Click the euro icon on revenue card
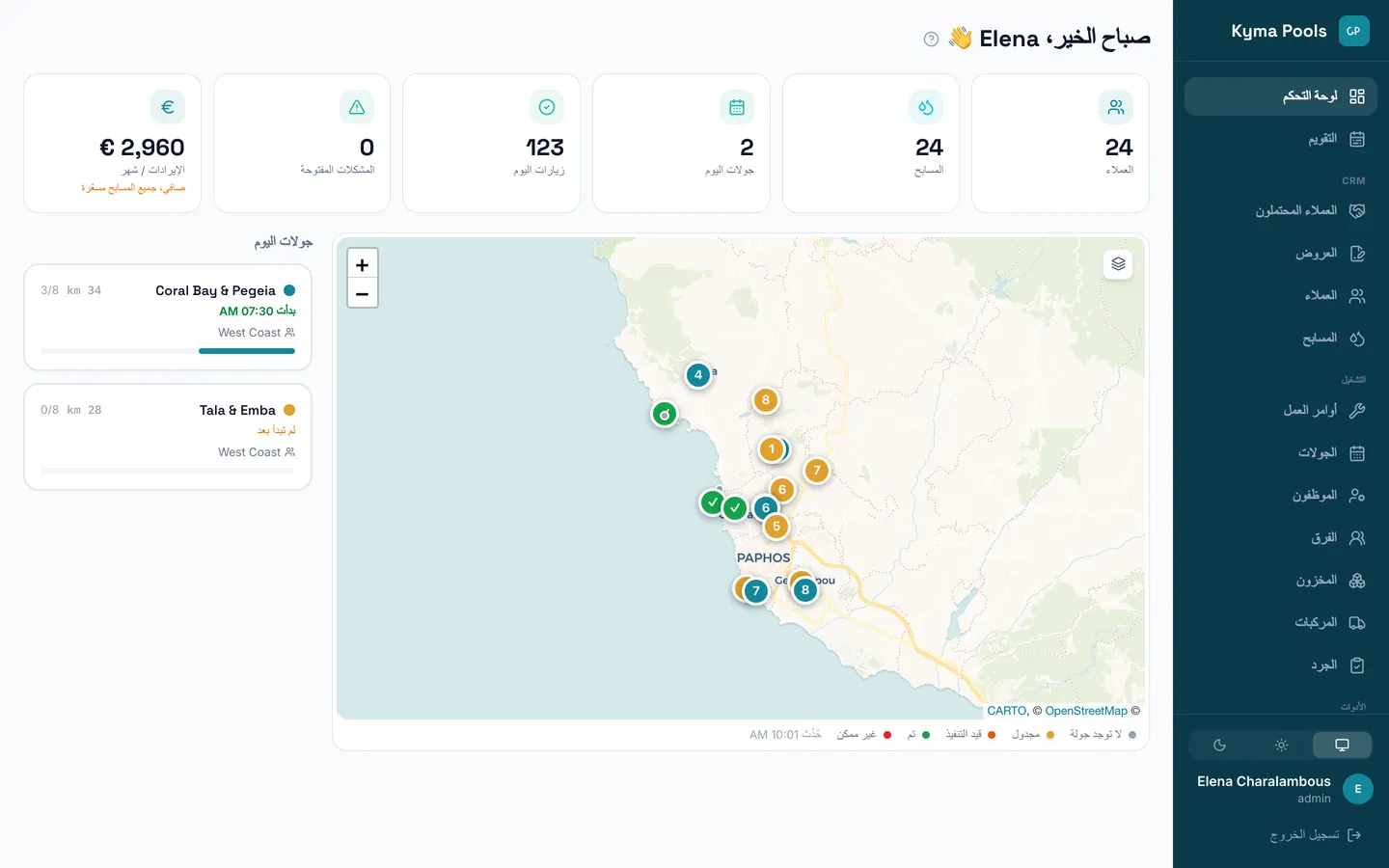Viewport: 1389px width, 868px height. coord(168,107)
